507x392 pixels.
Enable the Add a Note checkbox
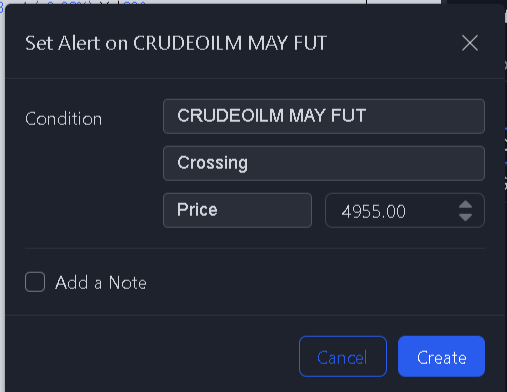point(35,282)
